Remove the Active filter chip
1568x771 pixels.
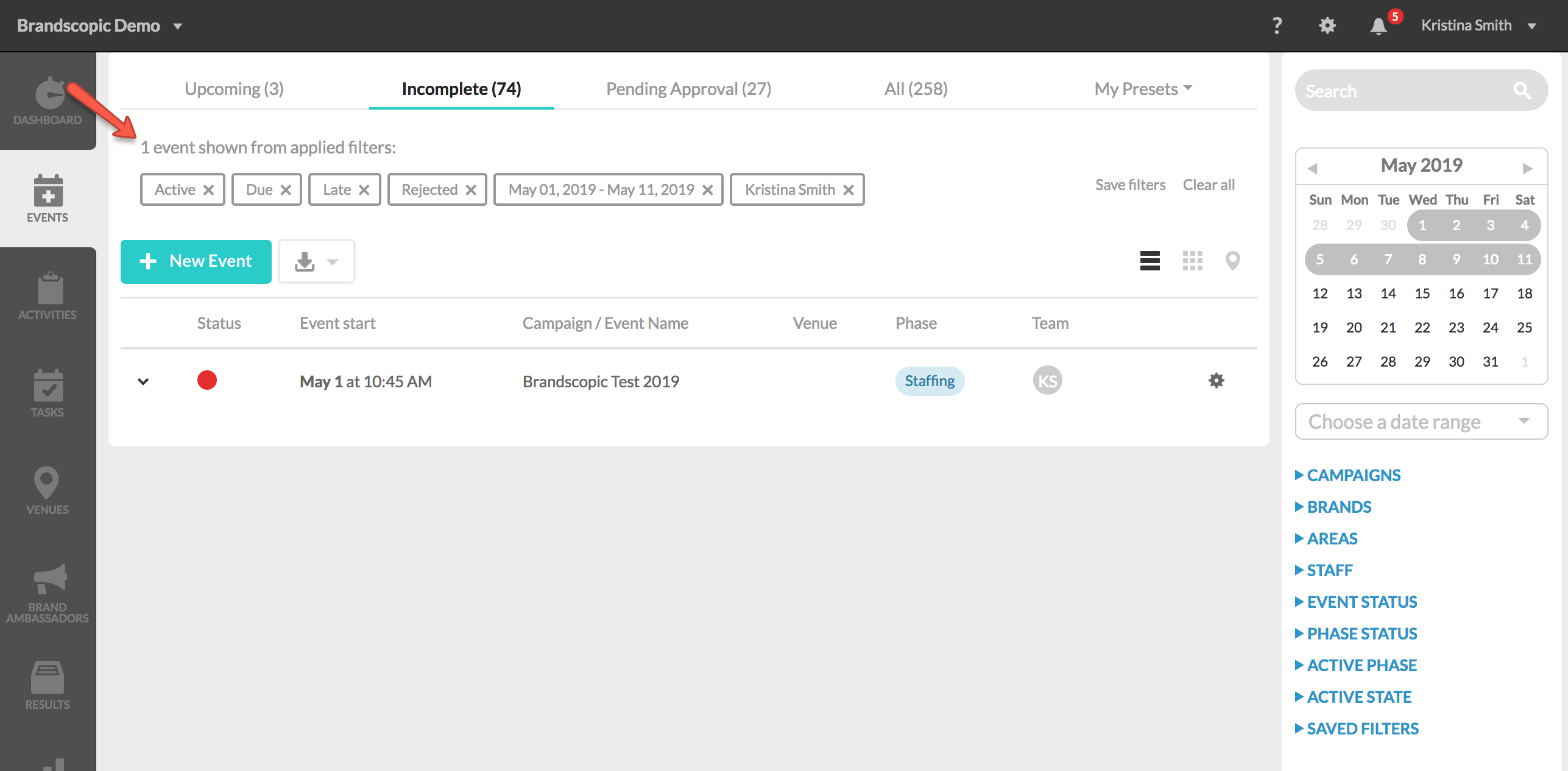click(208, 190)
